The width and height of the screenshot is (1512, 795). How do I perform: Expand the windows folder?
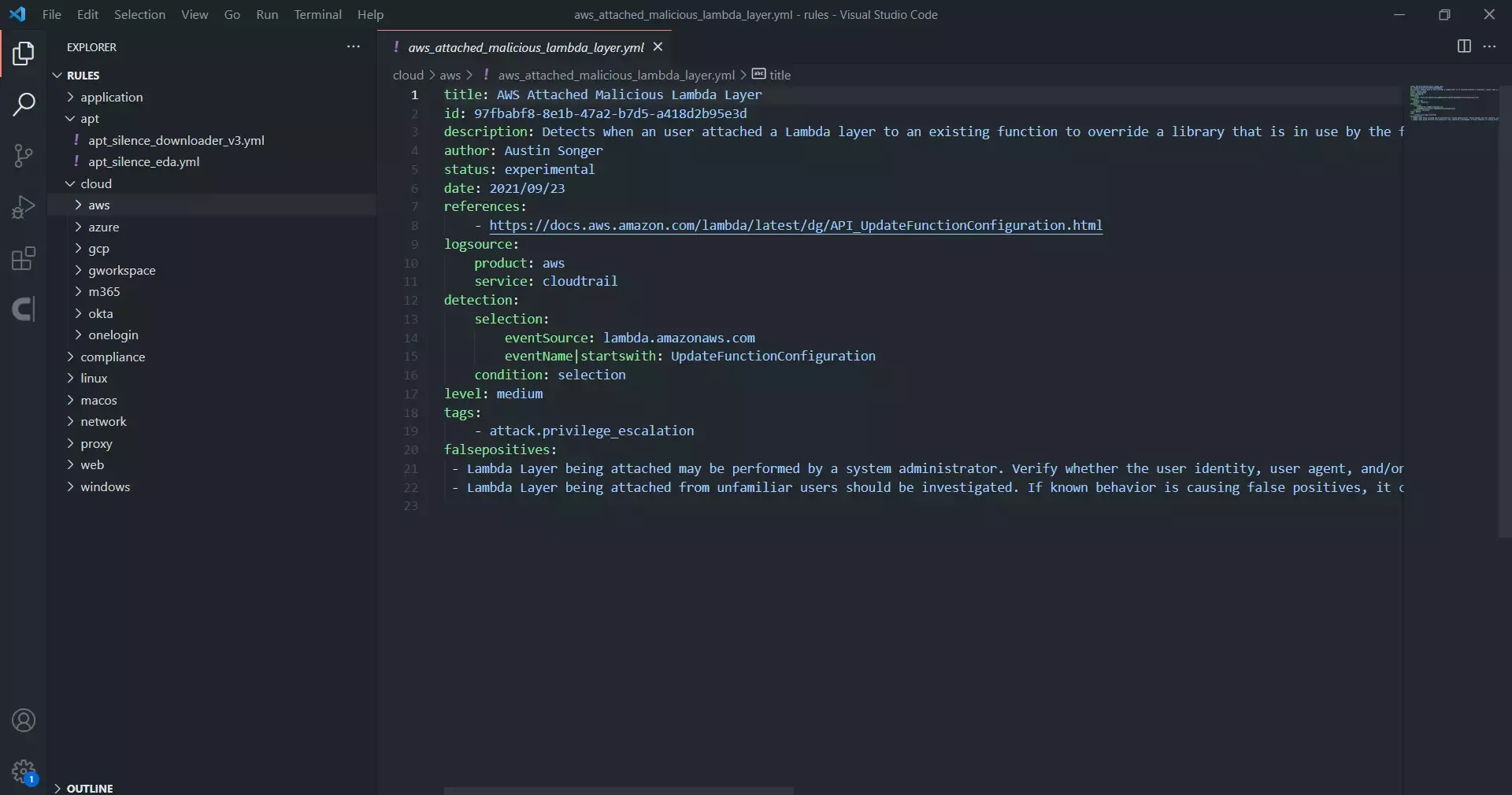[70, 486]
